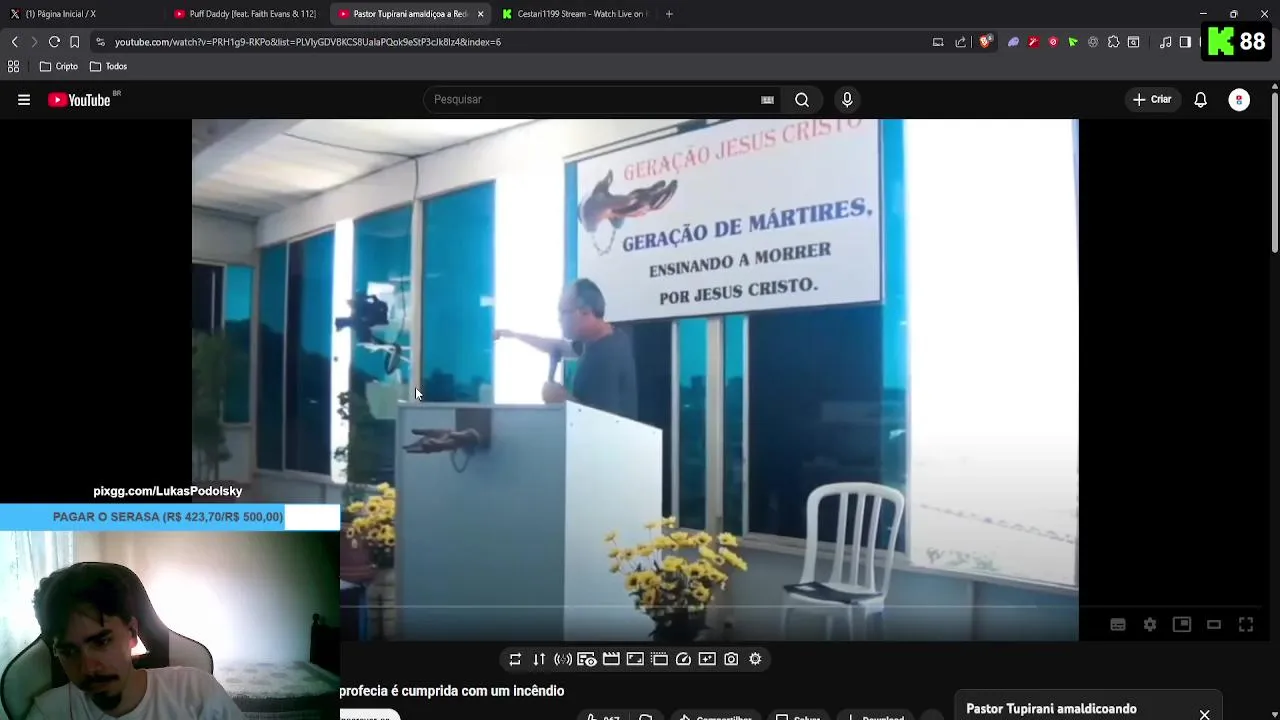Close the Pastor Tupirani playlist panel

click(x=1204, y=714)
